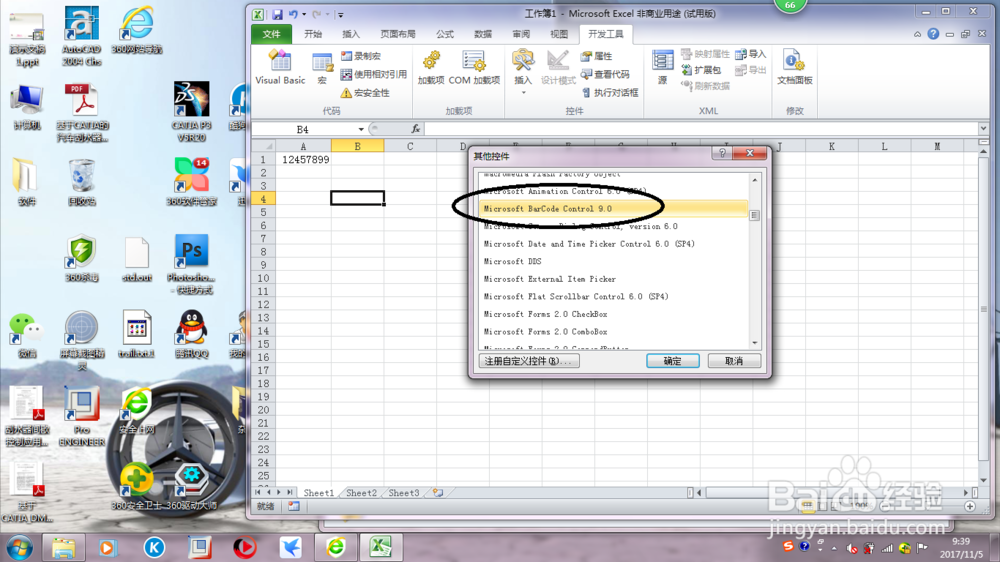This screenshot has height=562, width=1000.
Task: Click Expansion Packs in XML group
Action: click(x=701, y=70)
